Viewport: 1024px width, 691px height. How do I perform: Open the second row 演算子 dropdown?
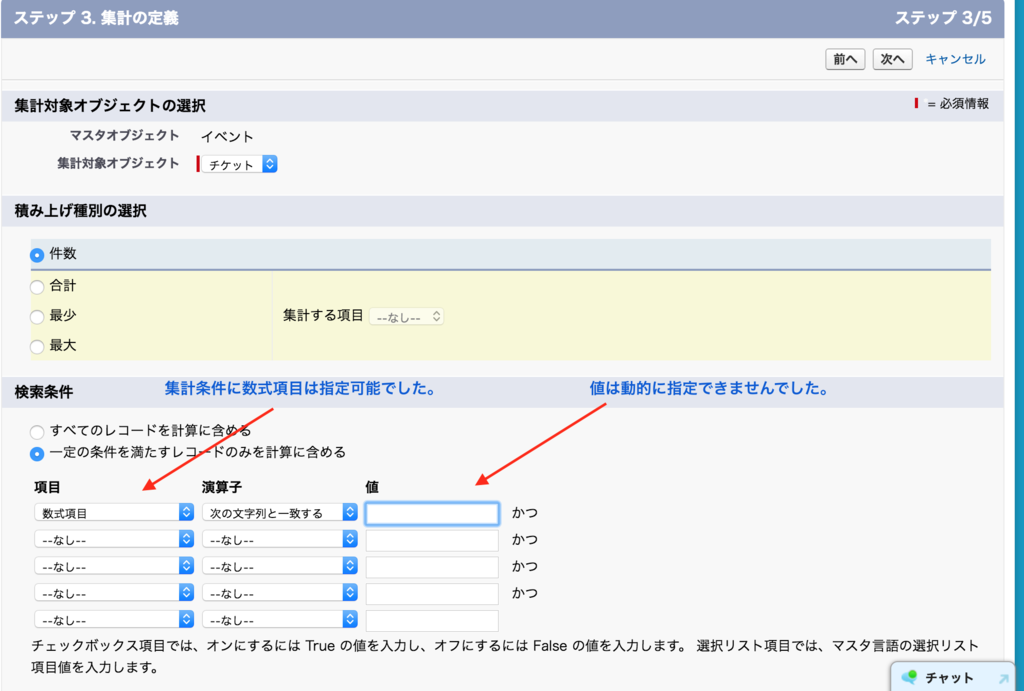click(x=280, y=539)
